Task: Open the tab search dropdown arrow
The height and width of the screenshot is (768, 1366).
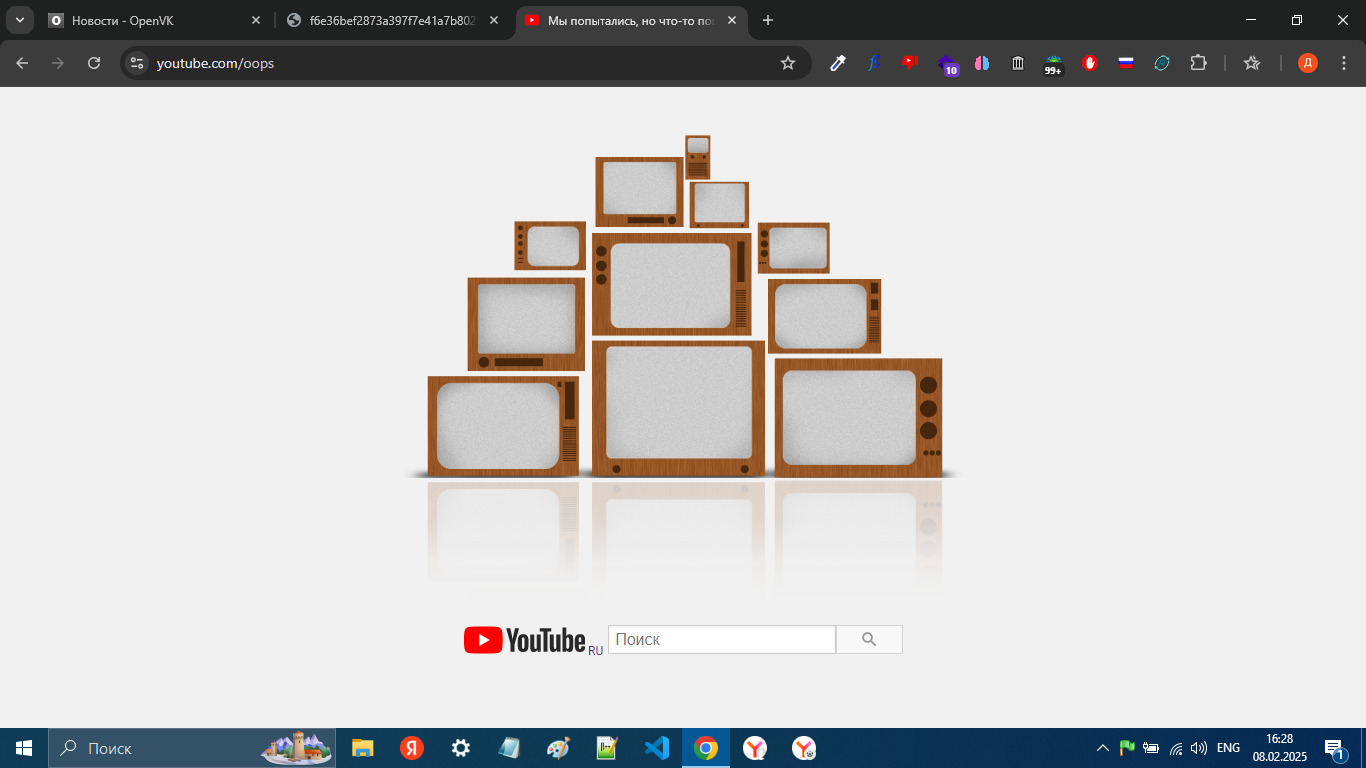Action: [x=19, y=20]
